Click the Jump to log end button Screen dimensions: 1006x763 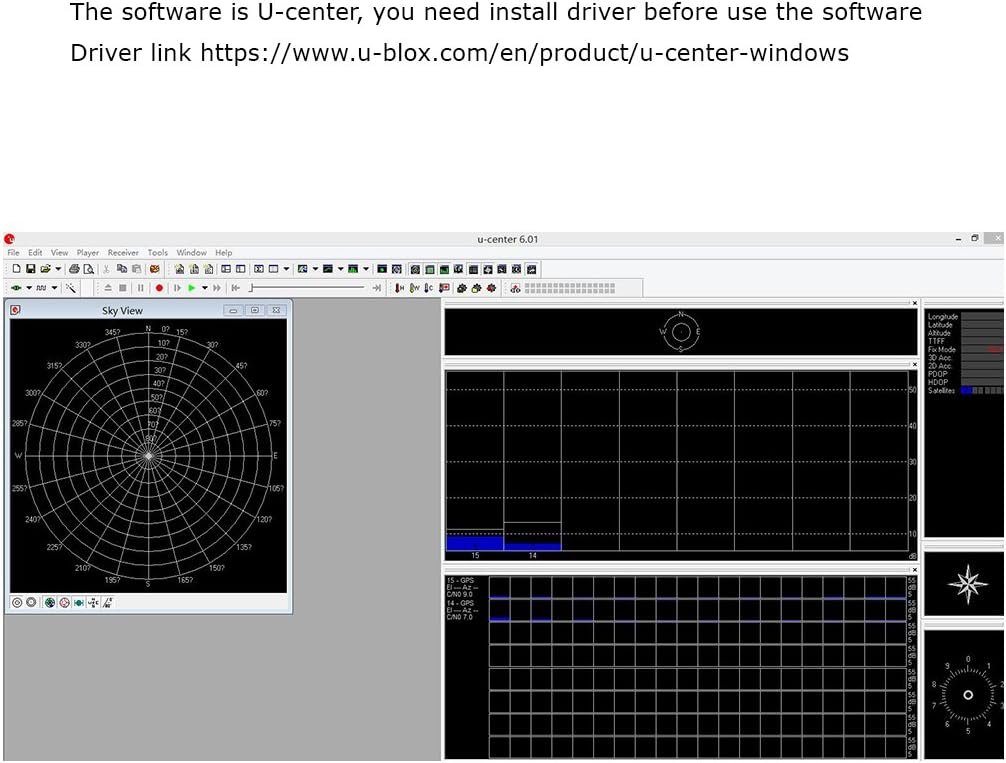point(377,288)
